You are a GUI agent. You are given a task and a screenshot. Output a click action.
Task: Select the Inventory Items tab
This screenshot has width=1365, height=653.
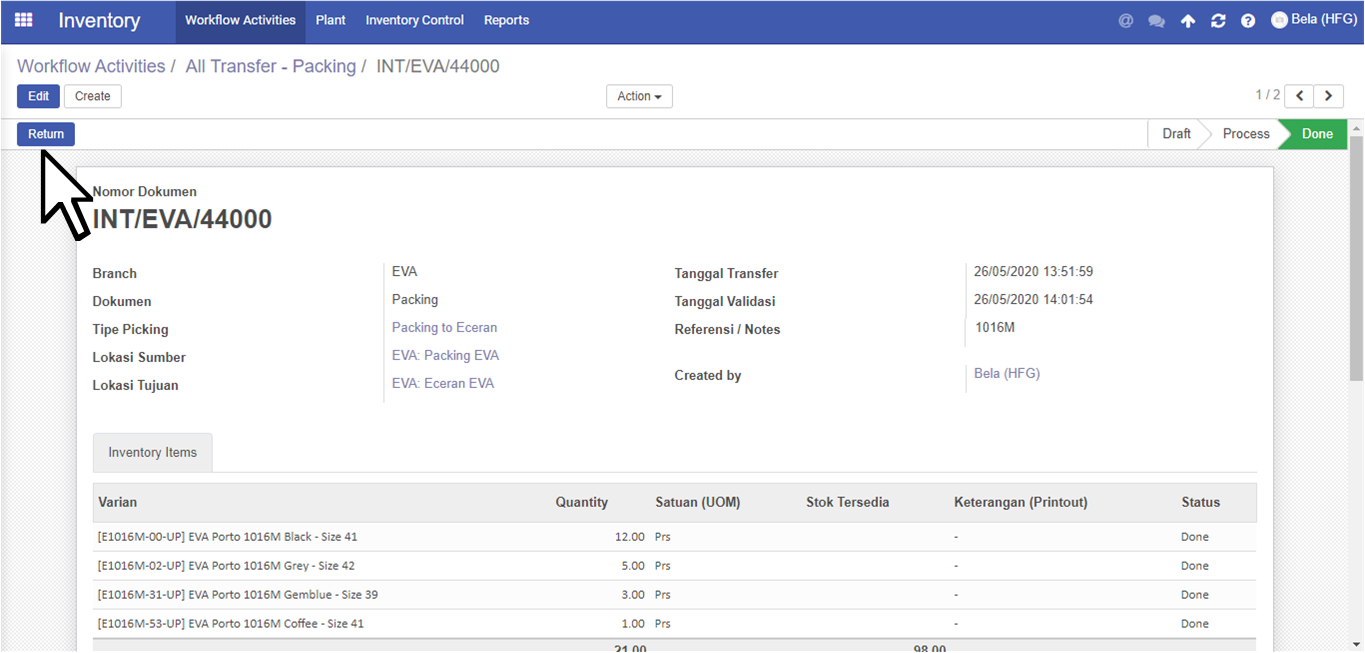click(153, 452)
